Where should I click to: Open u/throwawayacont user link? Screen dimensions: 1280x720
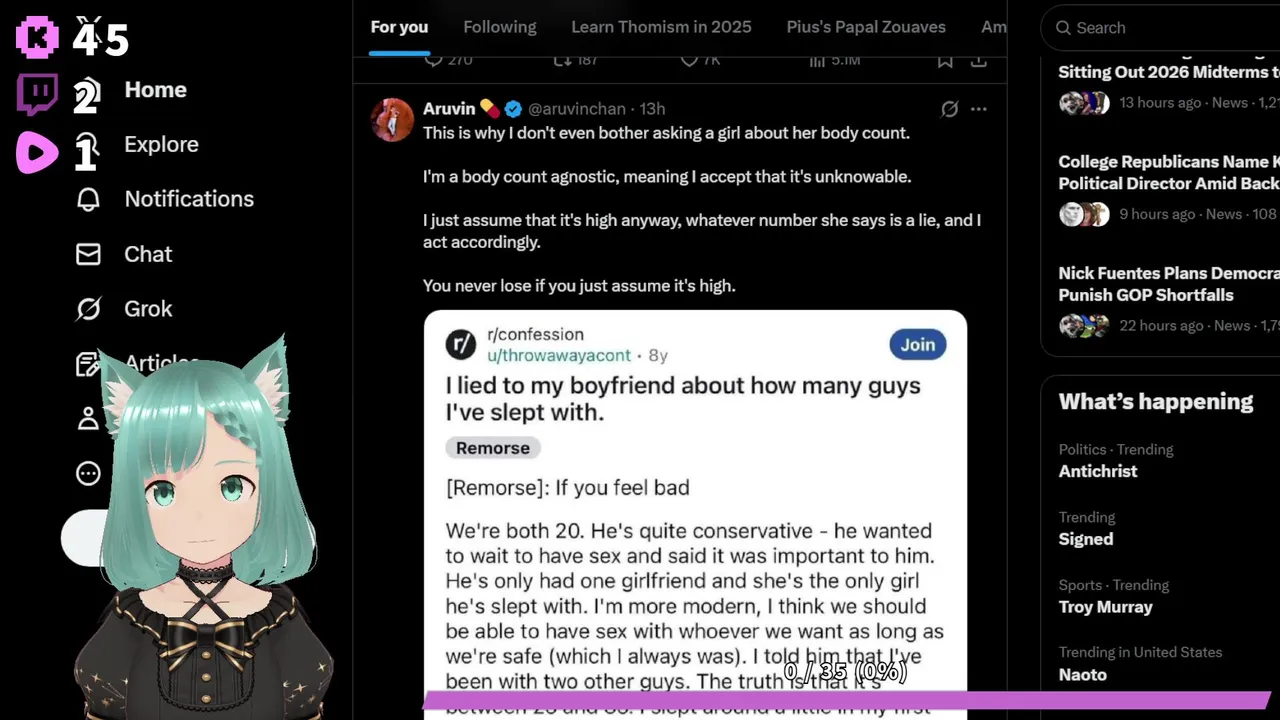point(559,355)
